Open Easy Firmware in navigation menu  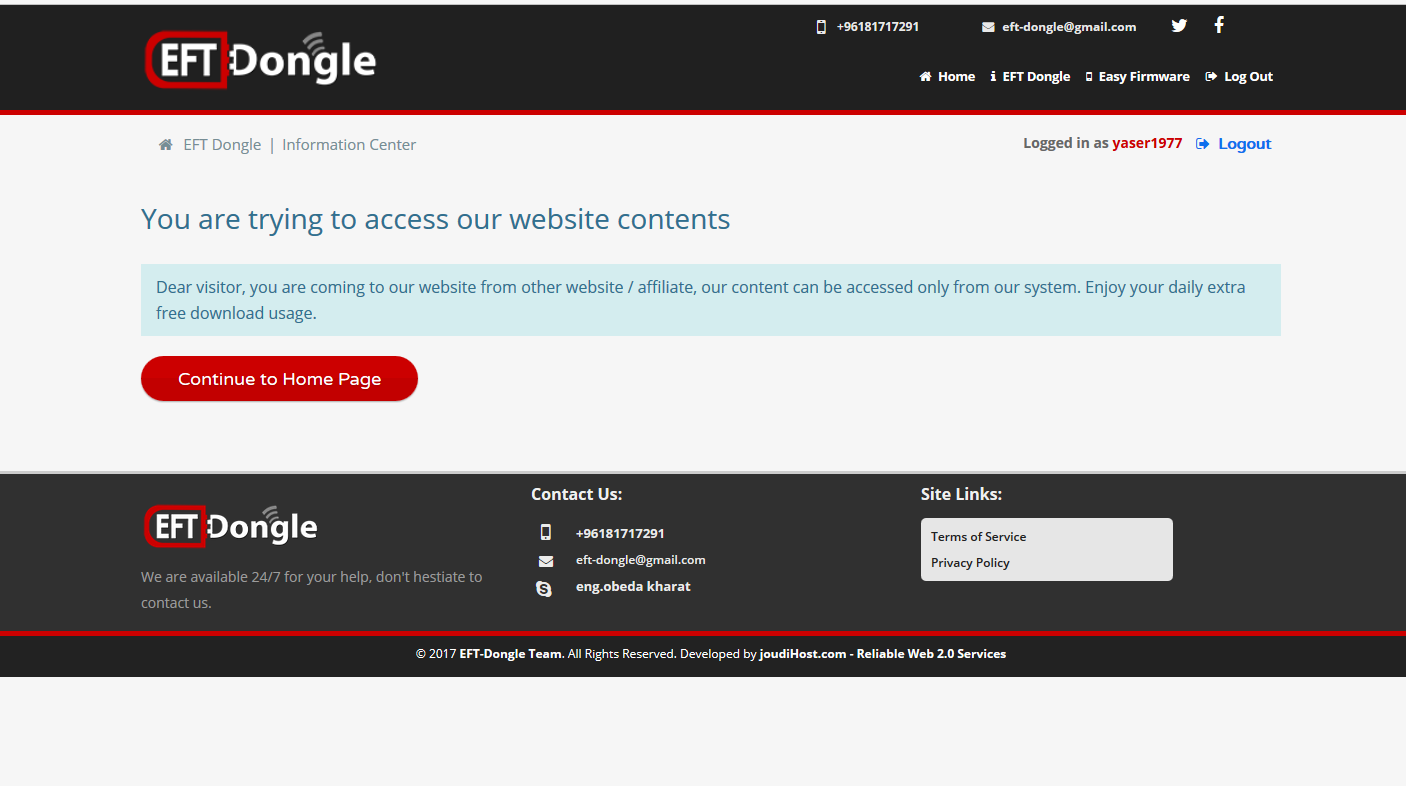(x=1137, y=76)
